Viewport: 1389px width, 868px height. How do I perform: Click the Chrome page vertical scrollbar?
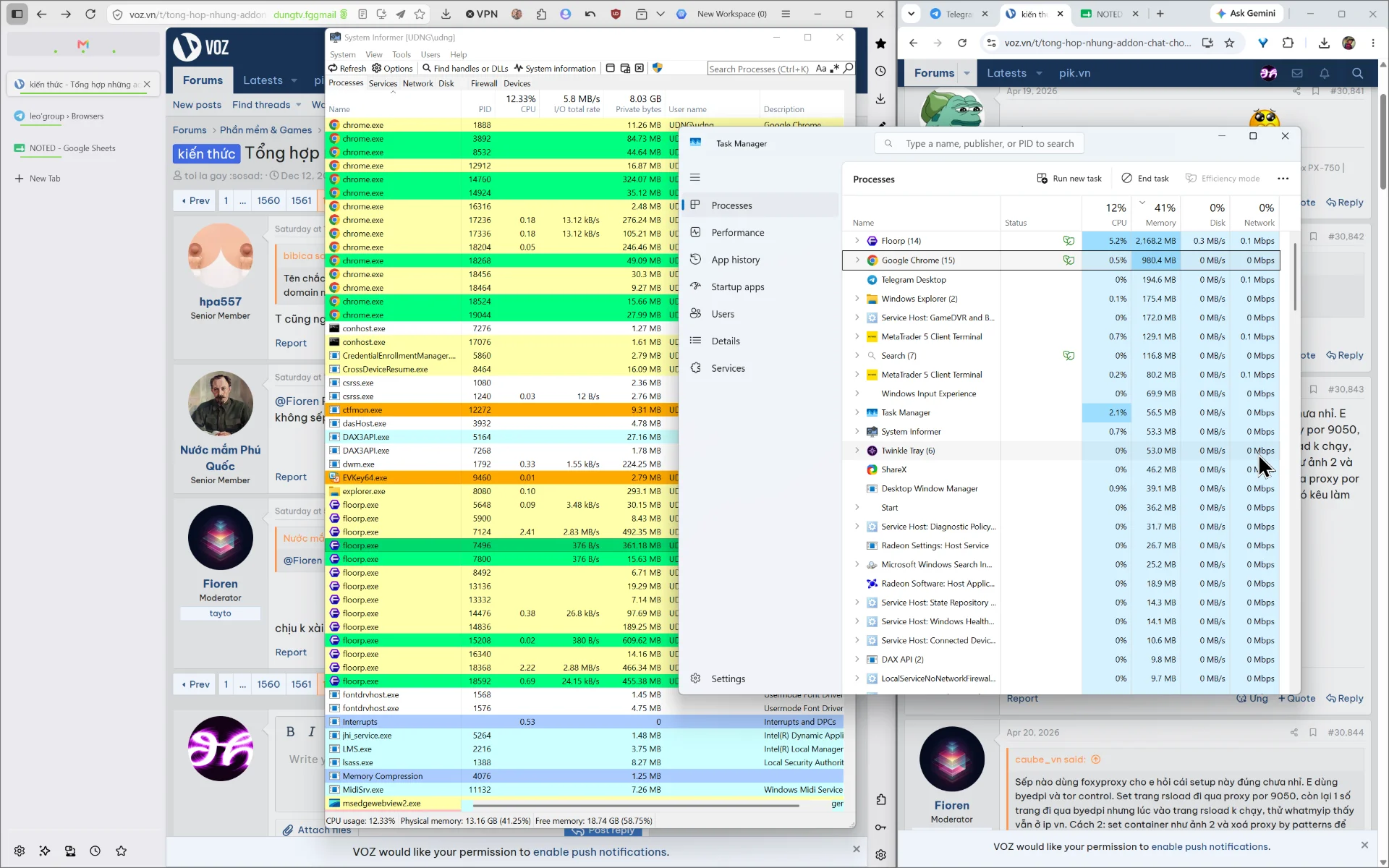point(1383,141)
